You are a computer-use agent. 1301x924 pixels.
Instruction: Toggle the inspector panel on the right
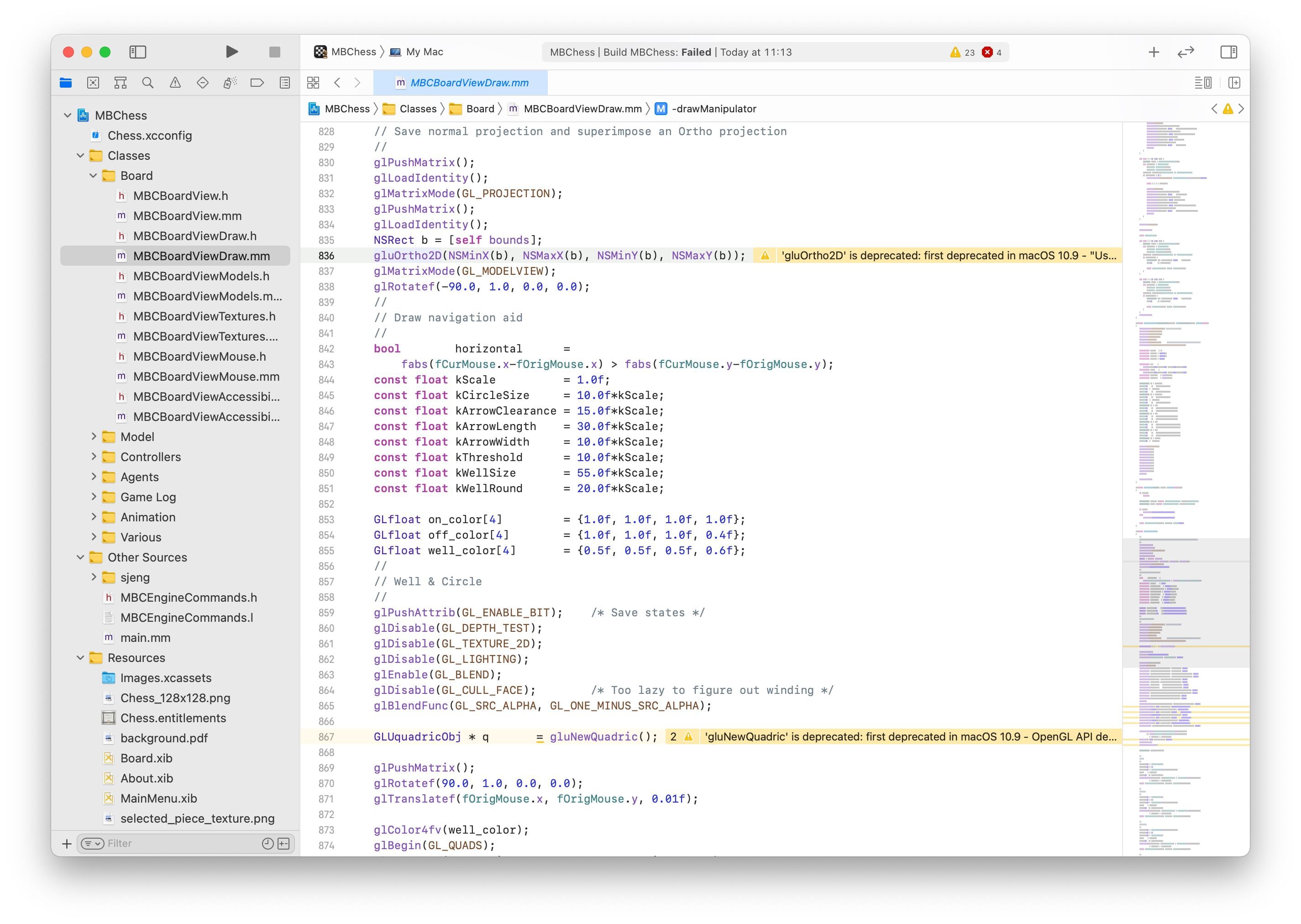click(x=1228, y=52)
